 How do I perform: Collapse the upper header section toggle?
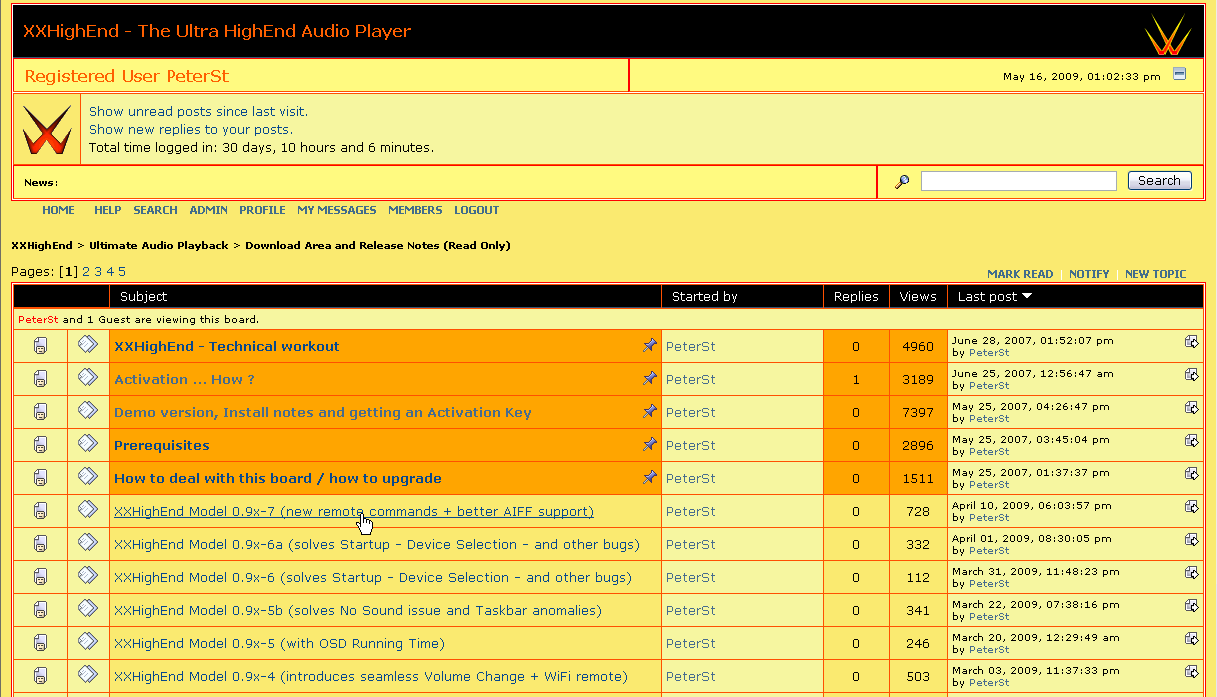tap(1179, 74)
